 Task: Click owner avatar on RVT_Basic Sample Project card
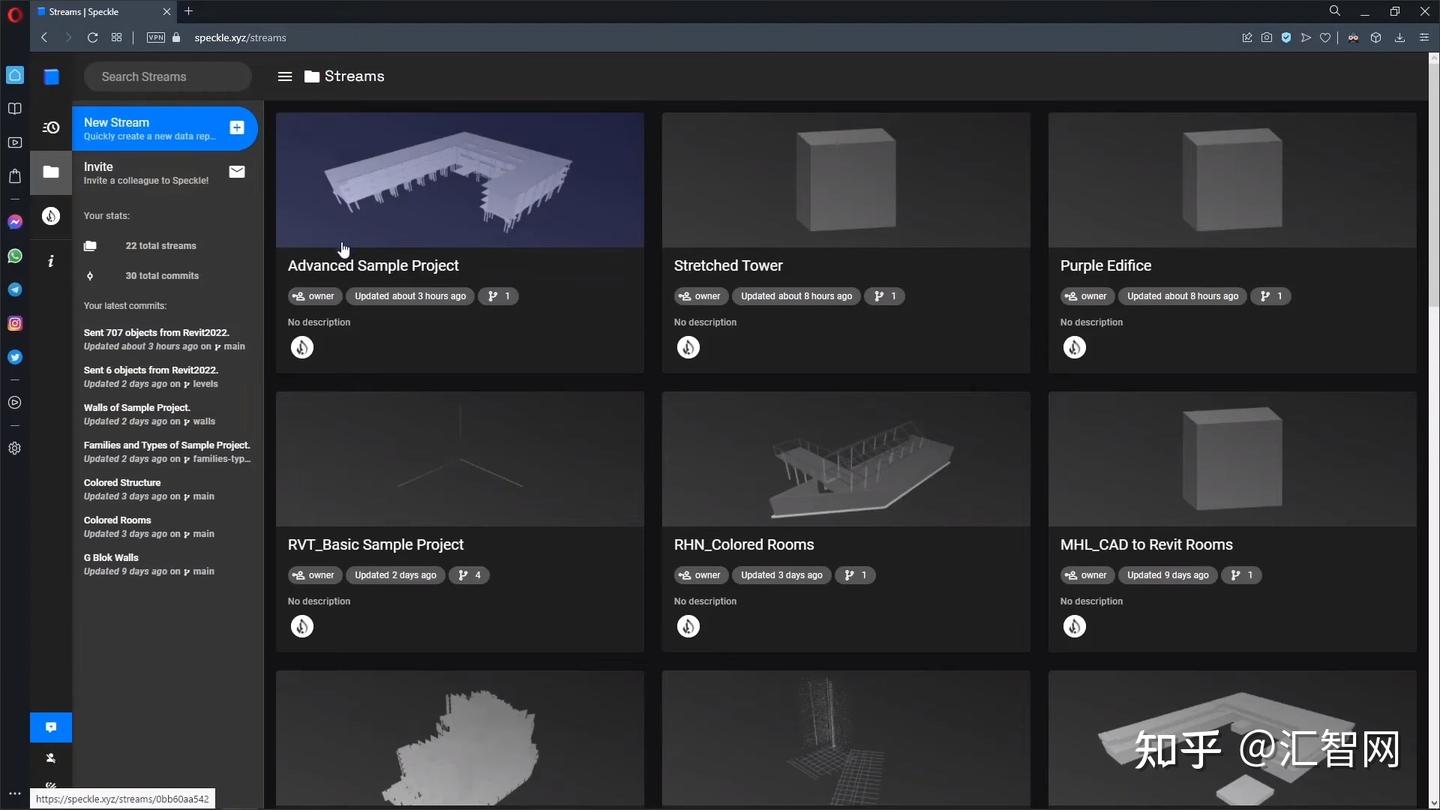[x=302, y=626]
